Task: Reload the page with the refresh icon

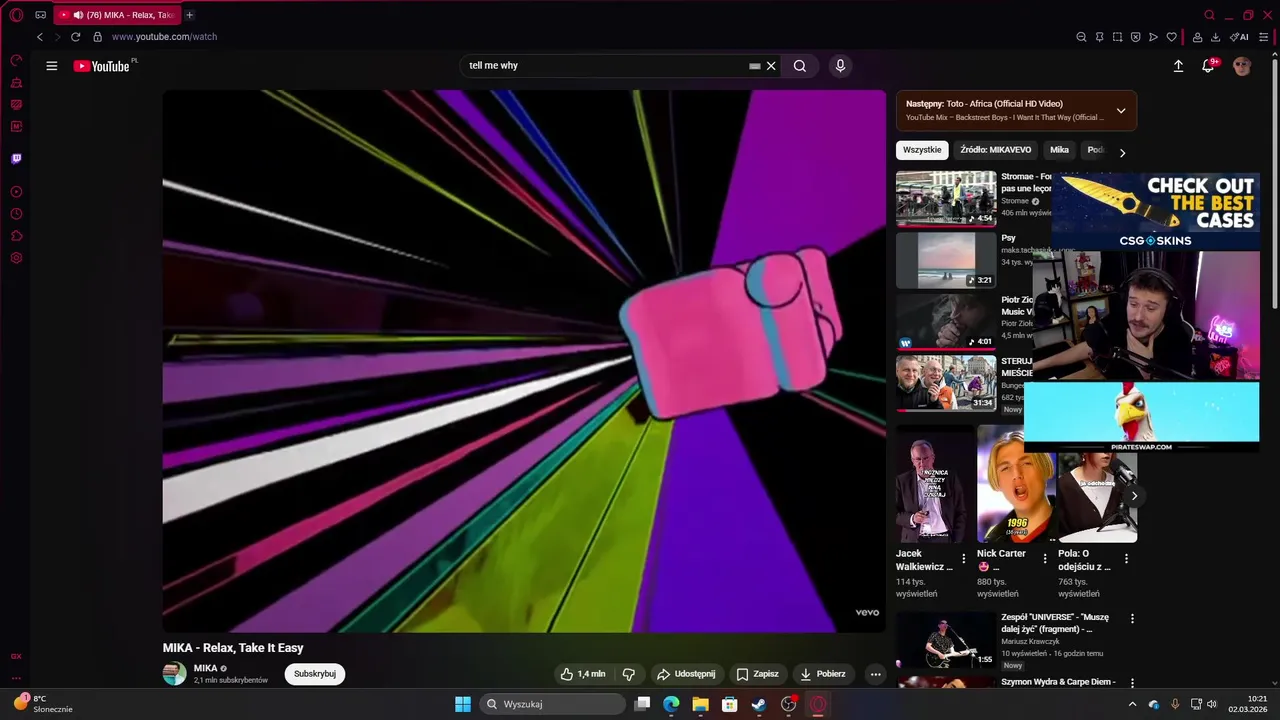Action: coord(75,37)
